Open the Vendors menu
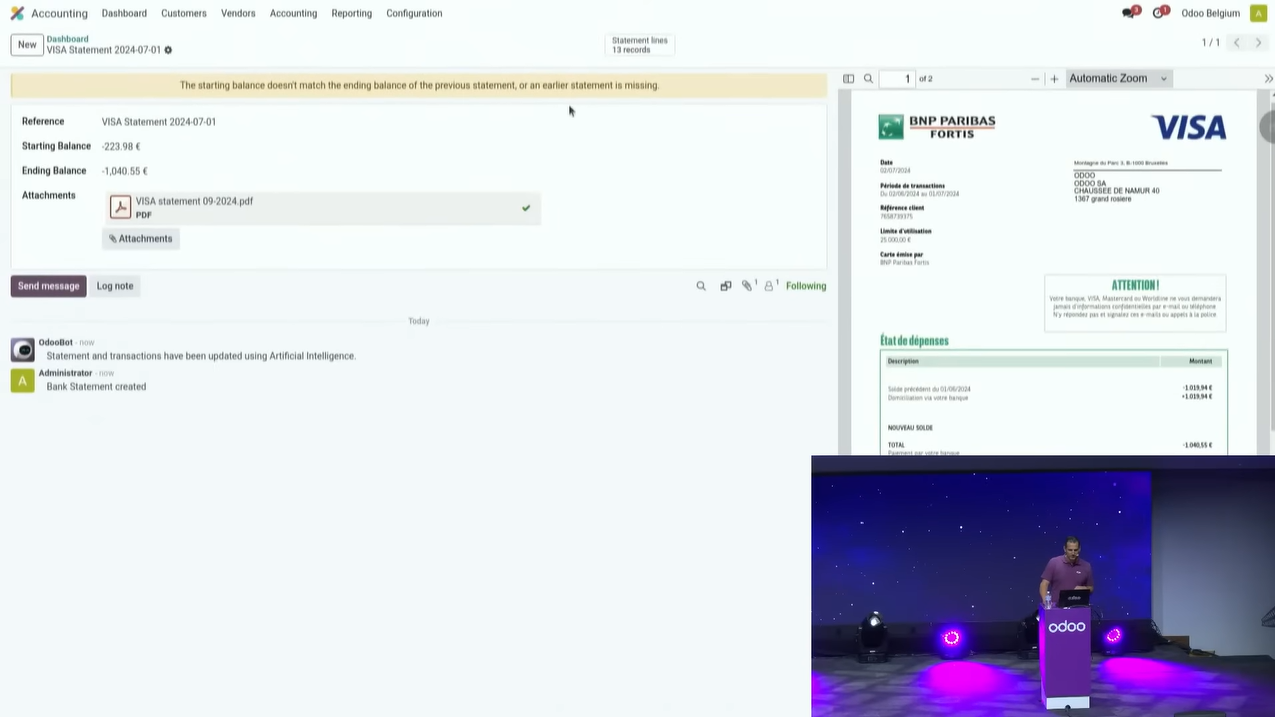1275x717 pixels. pos(238,13)
